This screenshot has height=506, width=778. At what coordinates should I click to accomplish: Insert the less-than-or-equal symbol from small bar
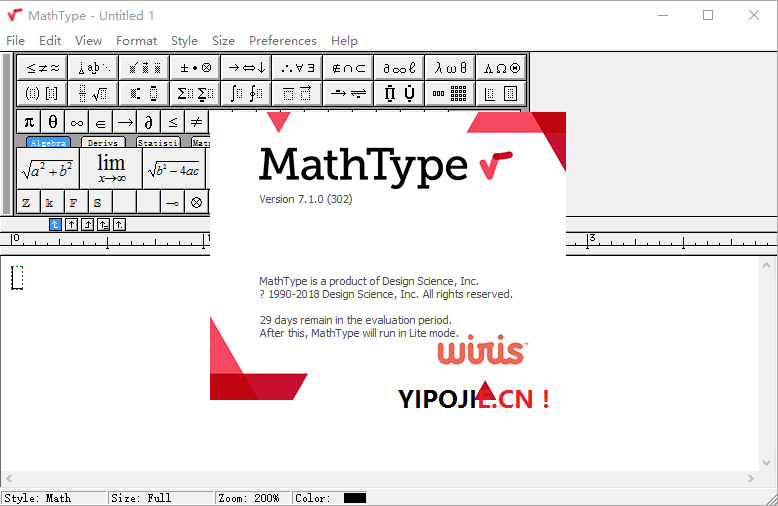172,122
